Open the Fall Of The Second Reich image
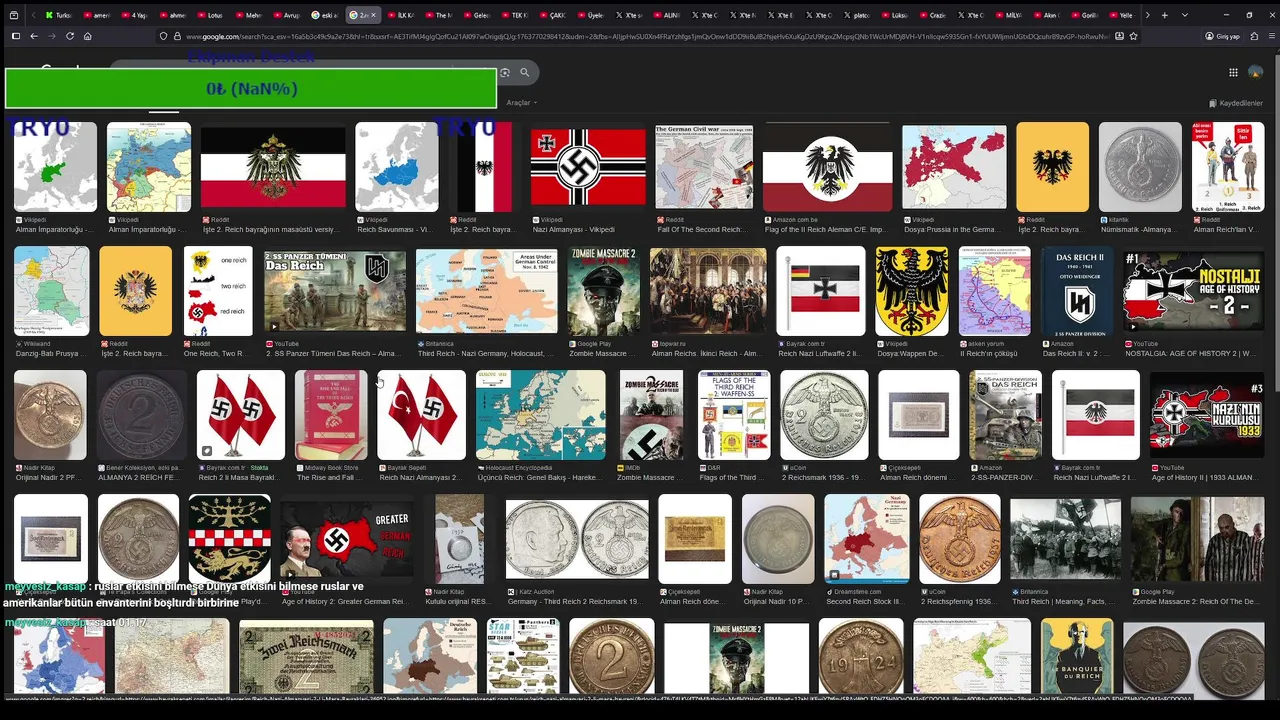The height and width of the screenshot is (720, 1280). pyautogui.click(x=704, y=167)
